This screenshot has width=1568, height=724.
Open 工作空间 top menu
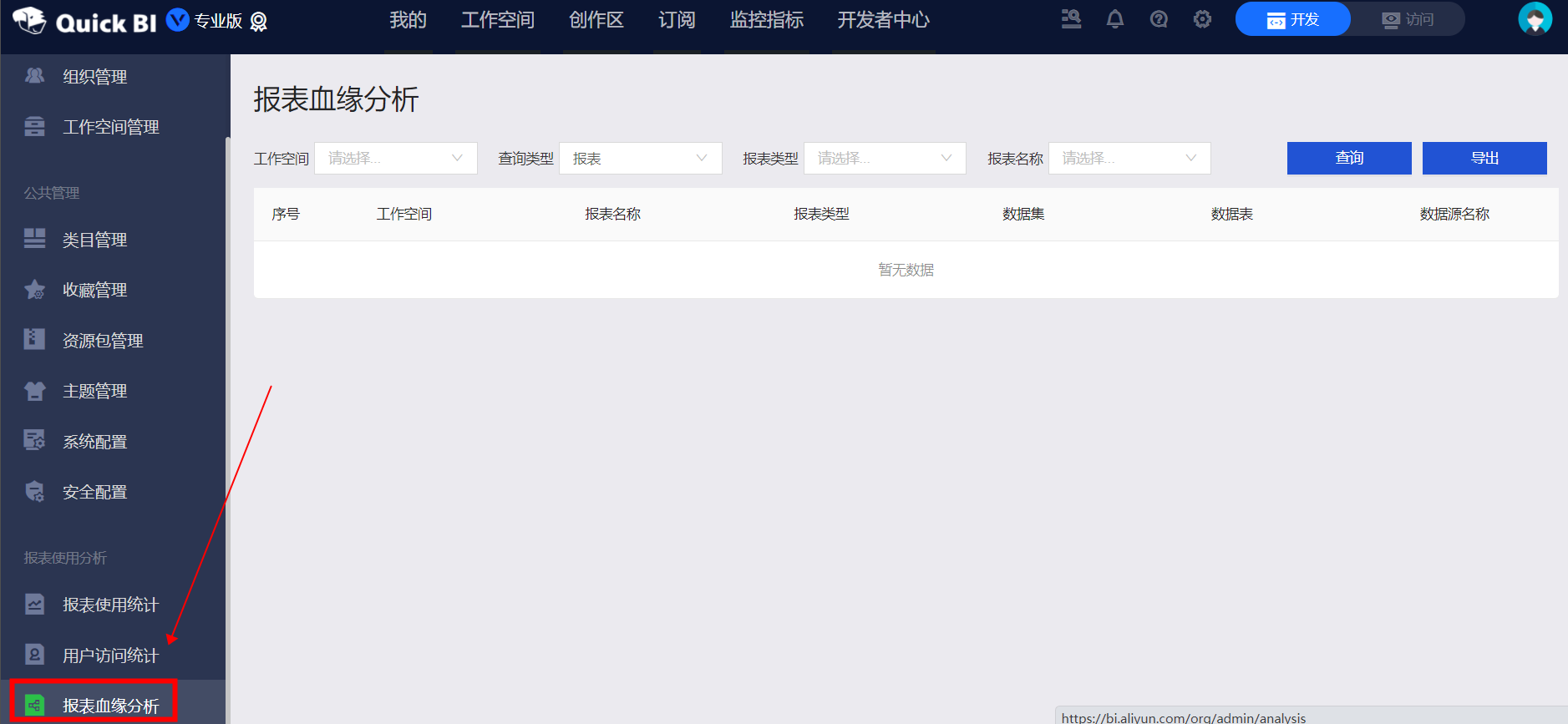click(x=498, y=20)
